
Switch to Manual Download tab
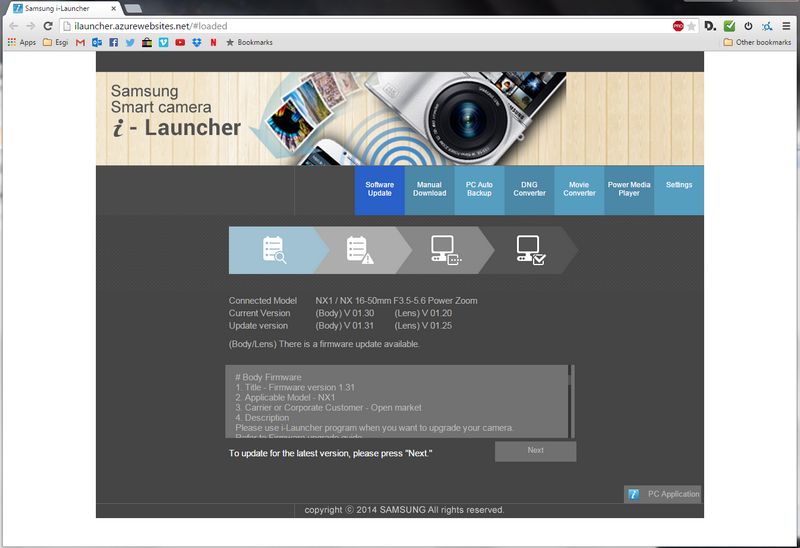pos(430,189)
